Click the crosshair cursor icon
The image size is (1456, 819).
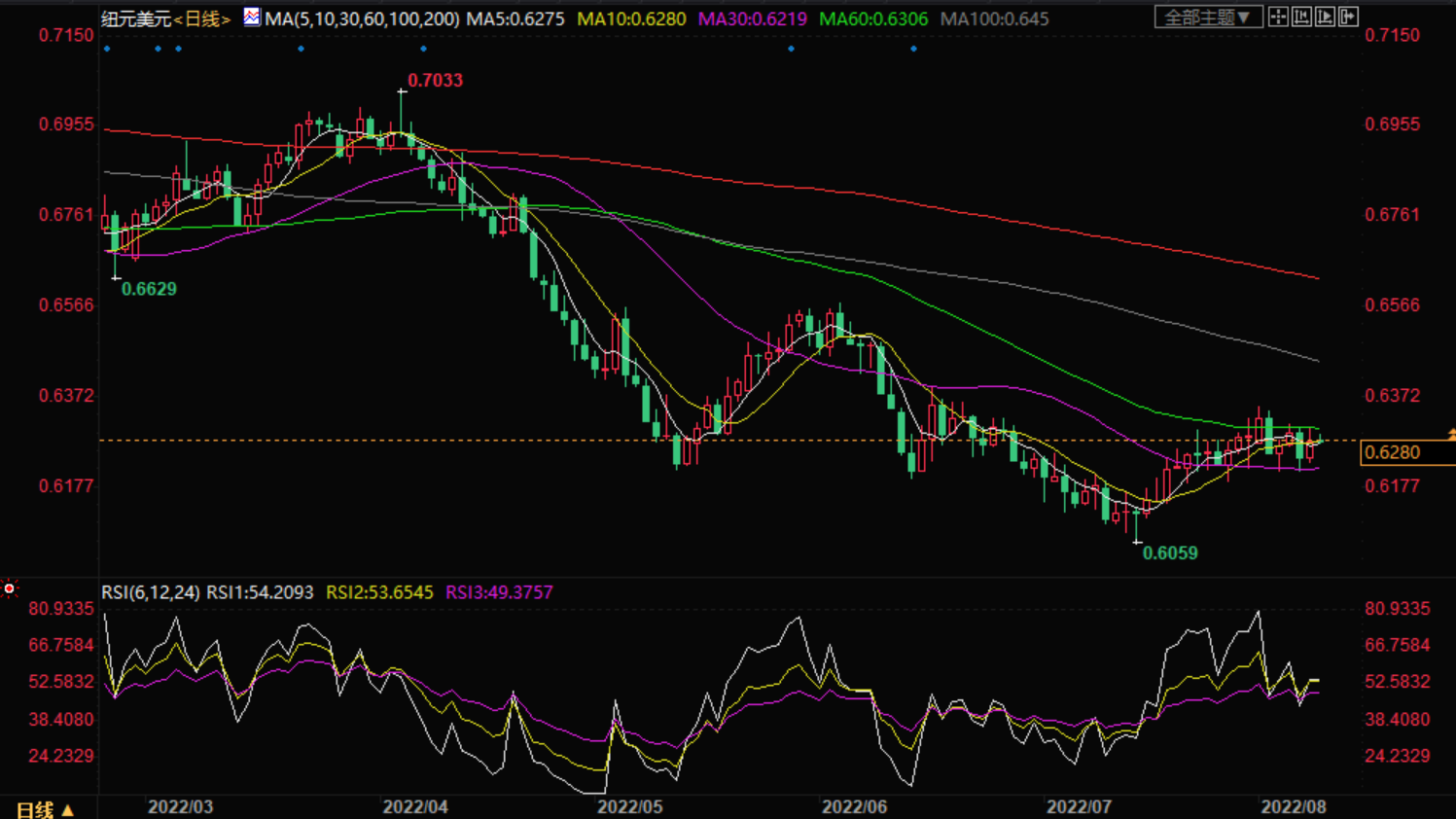(1278, 17)
